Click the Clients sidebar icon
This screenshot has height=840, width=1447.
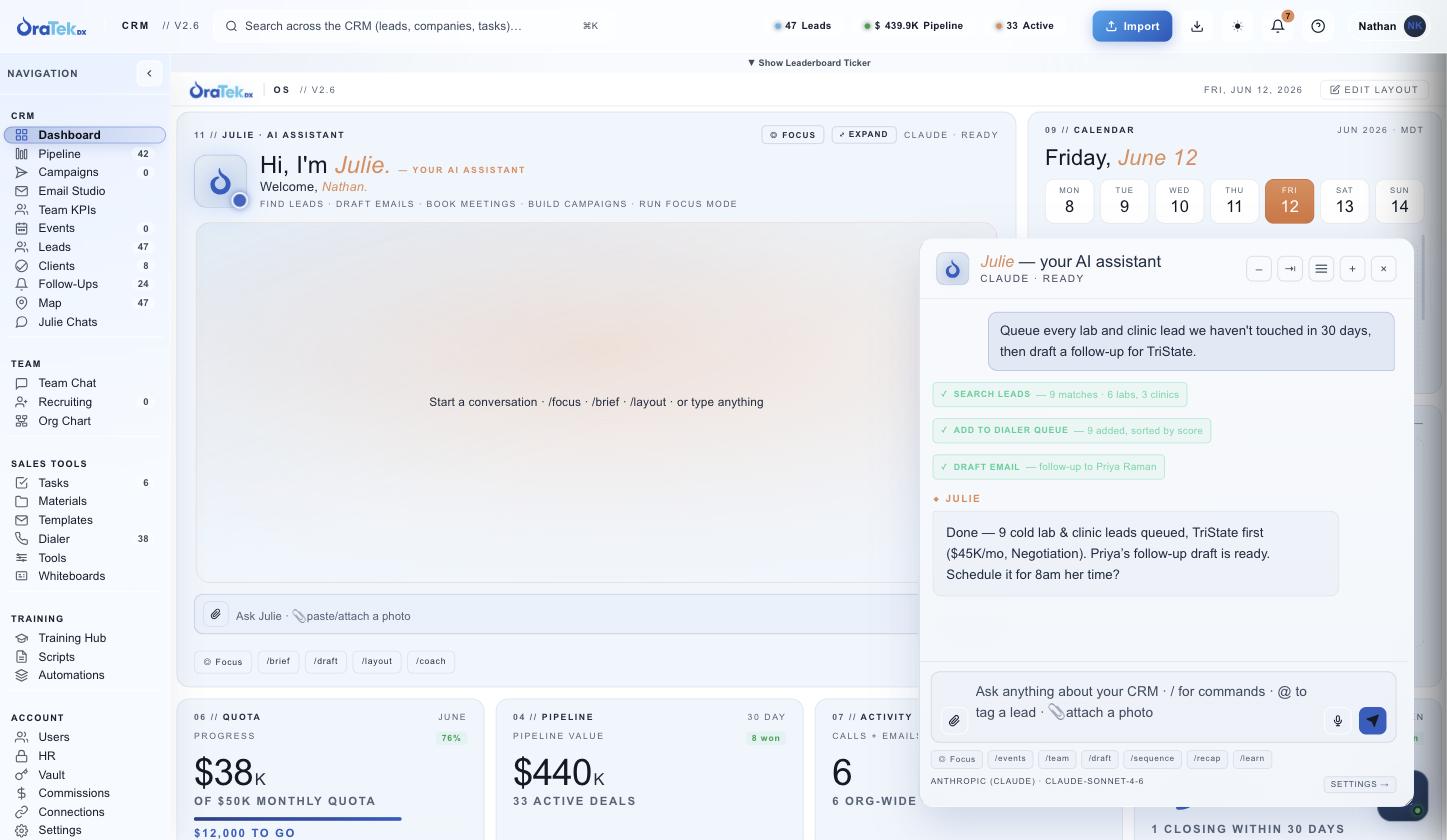point(21,266)
